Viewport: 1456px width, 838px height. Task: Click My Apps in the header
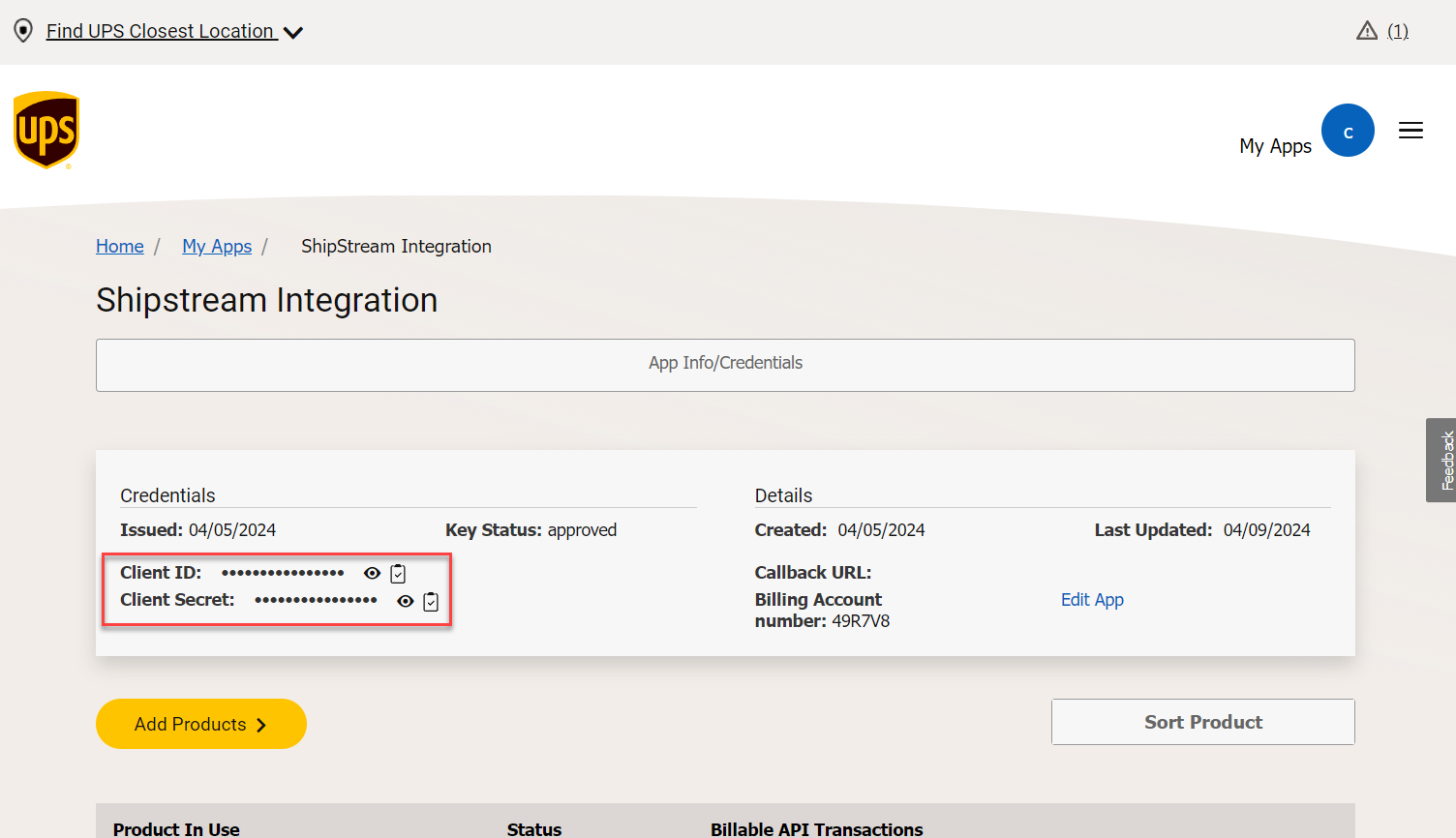[1275, 146]
